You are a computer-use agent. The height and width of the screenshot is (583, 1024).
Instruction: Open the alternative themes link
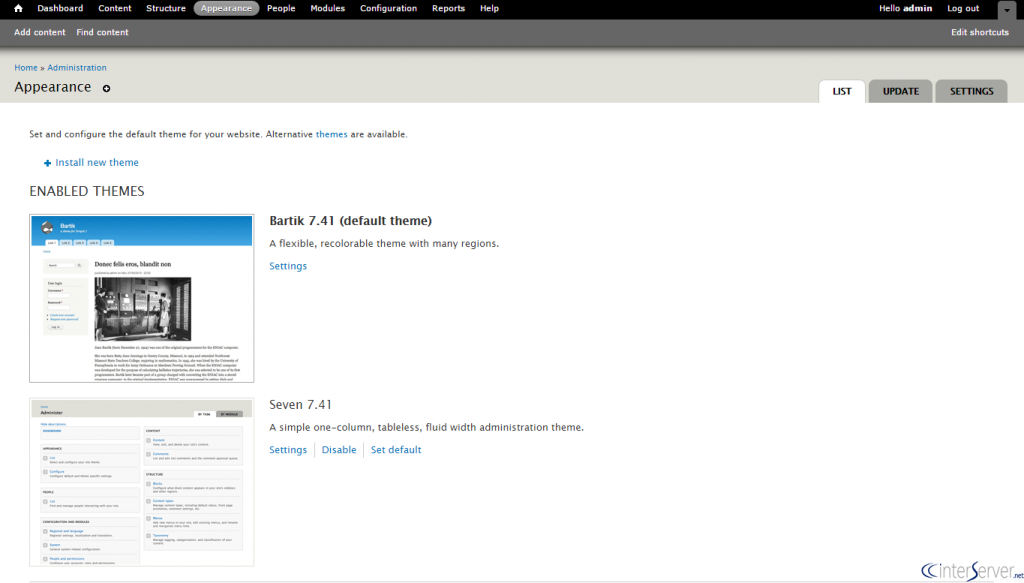click(332, 134)
